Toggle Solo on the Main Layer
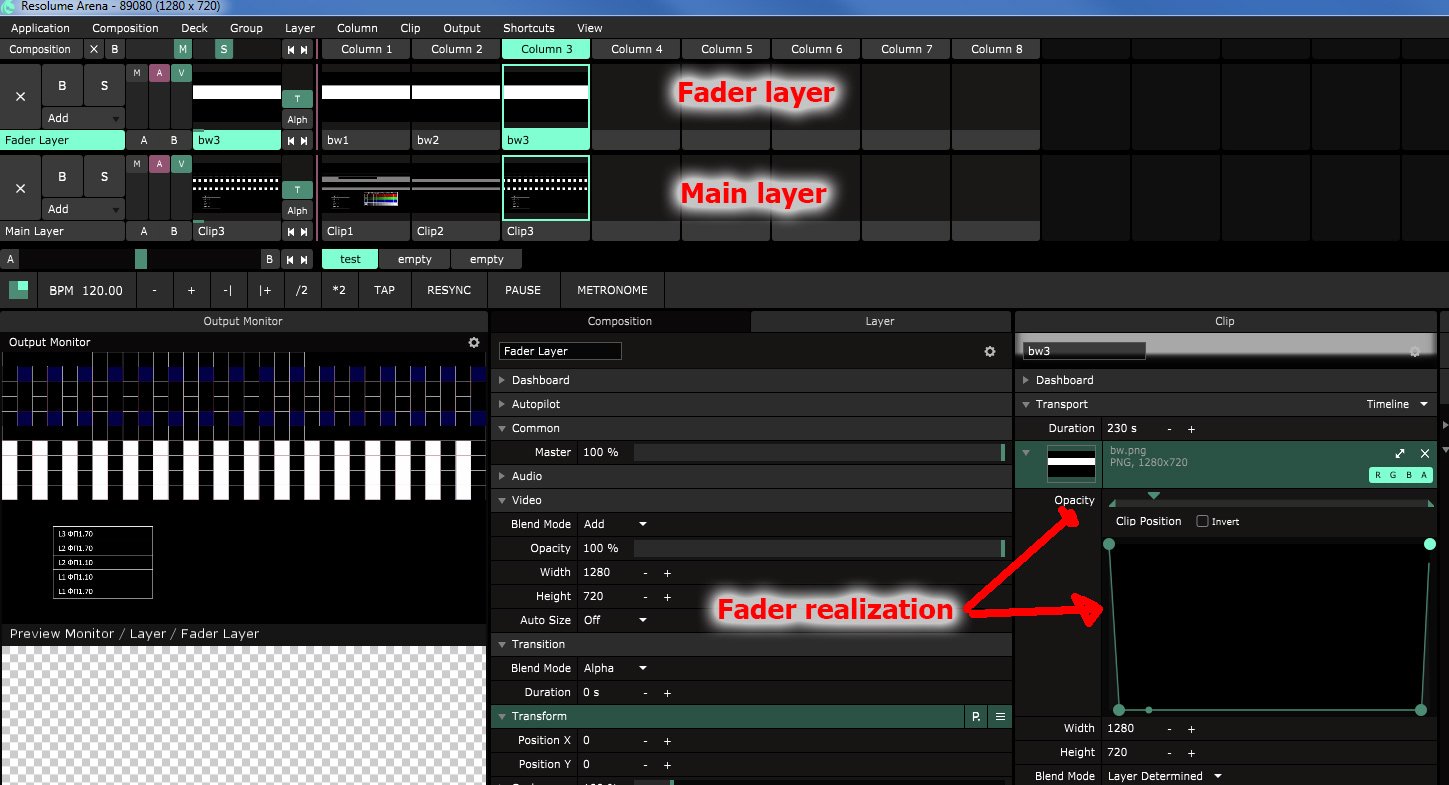This screenshot has width=1449, height=785. click(x=104, y=176)
